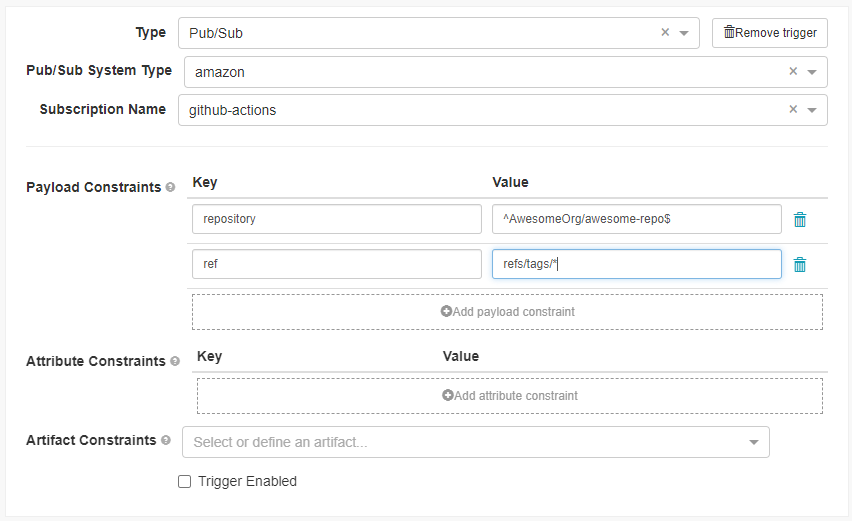Click Add attribute constraint

(x=509, y=396)
